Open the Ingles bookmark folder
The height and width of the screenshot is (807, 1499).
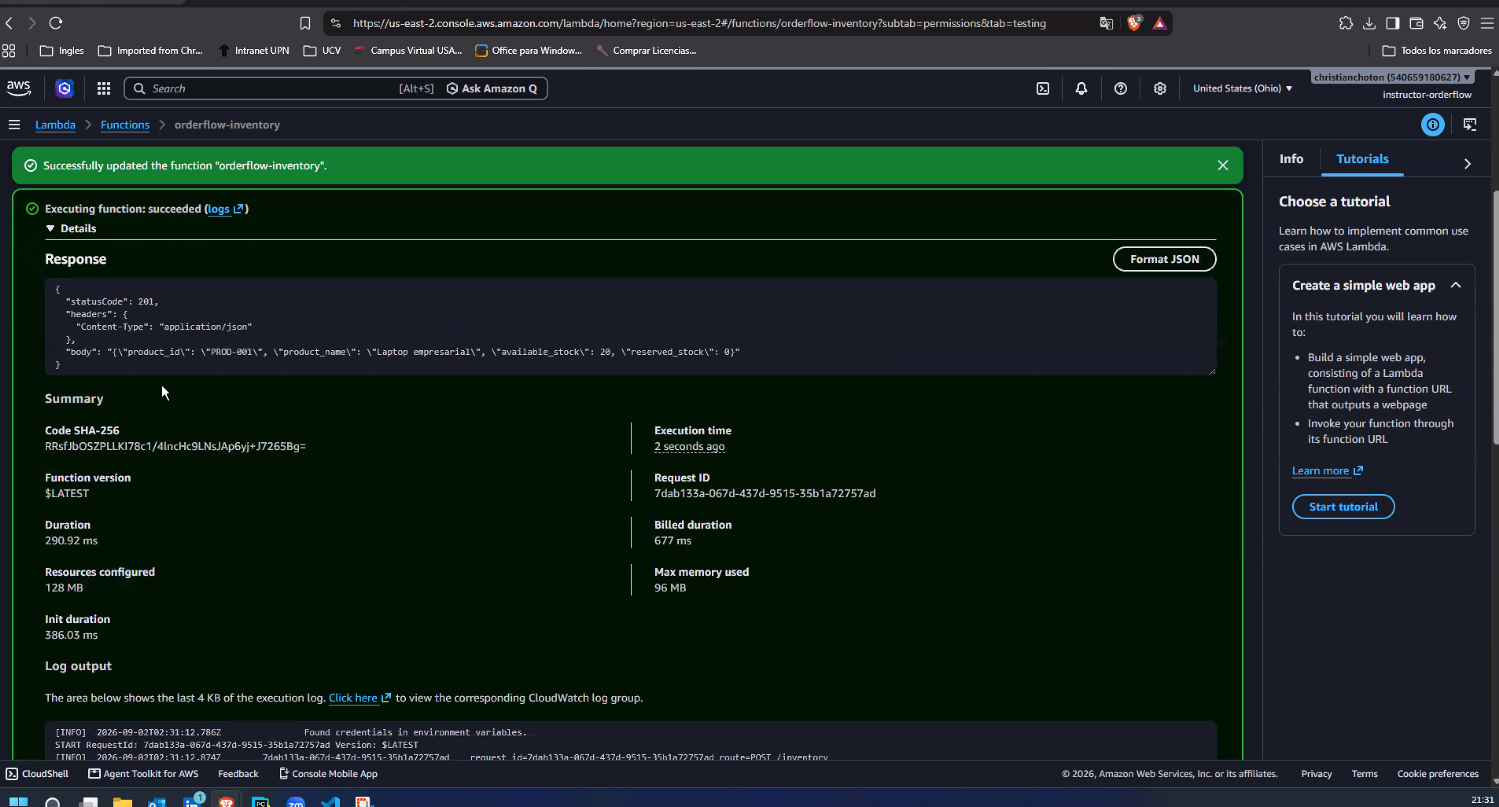(x=62, y=50)
